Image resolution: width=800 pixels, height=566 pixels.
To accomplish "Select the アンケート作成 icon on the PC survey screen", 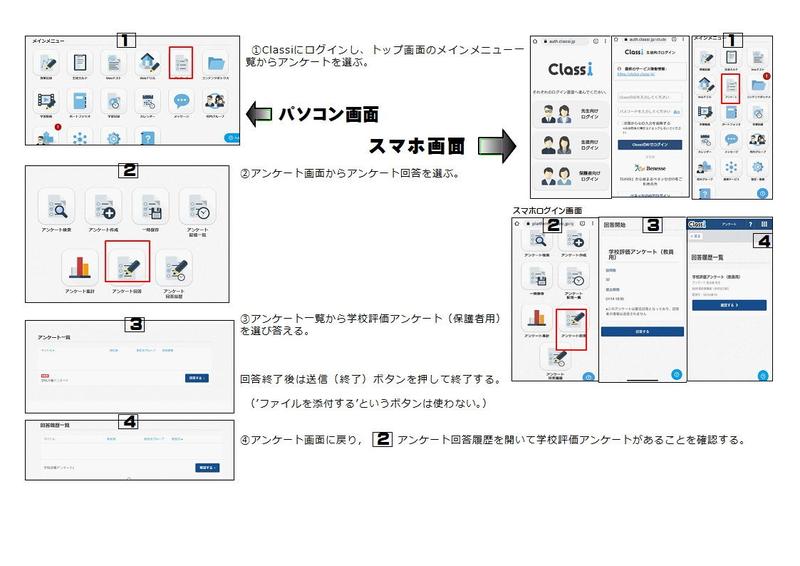I will (103, 207).
